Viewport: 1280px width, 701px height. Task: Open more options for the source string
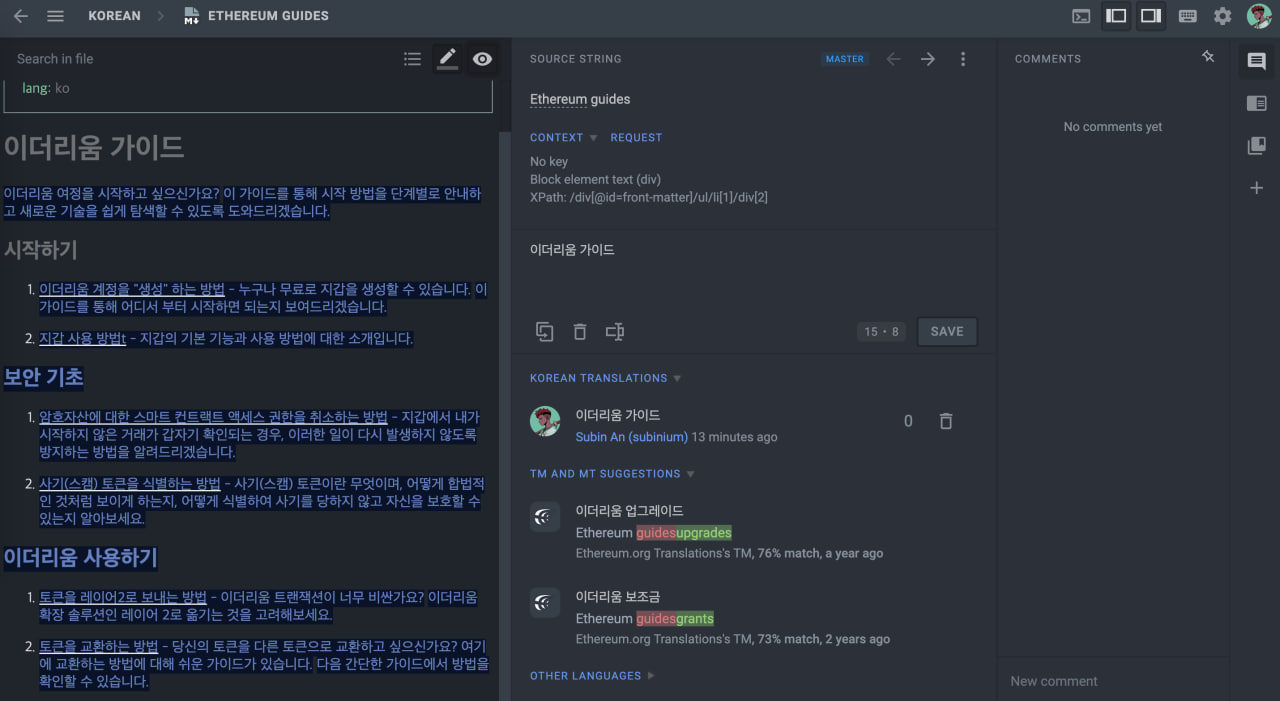point(963,59)
